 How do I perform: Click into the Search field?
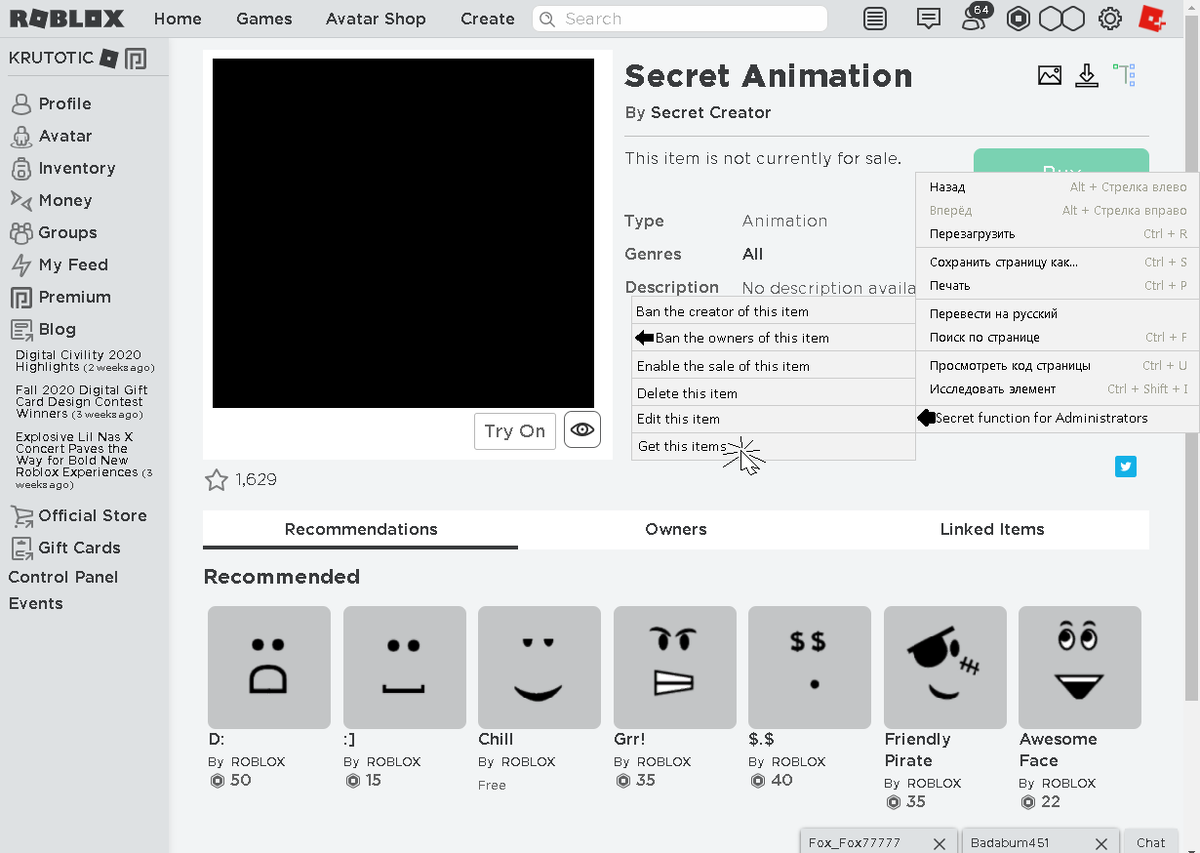680,19
